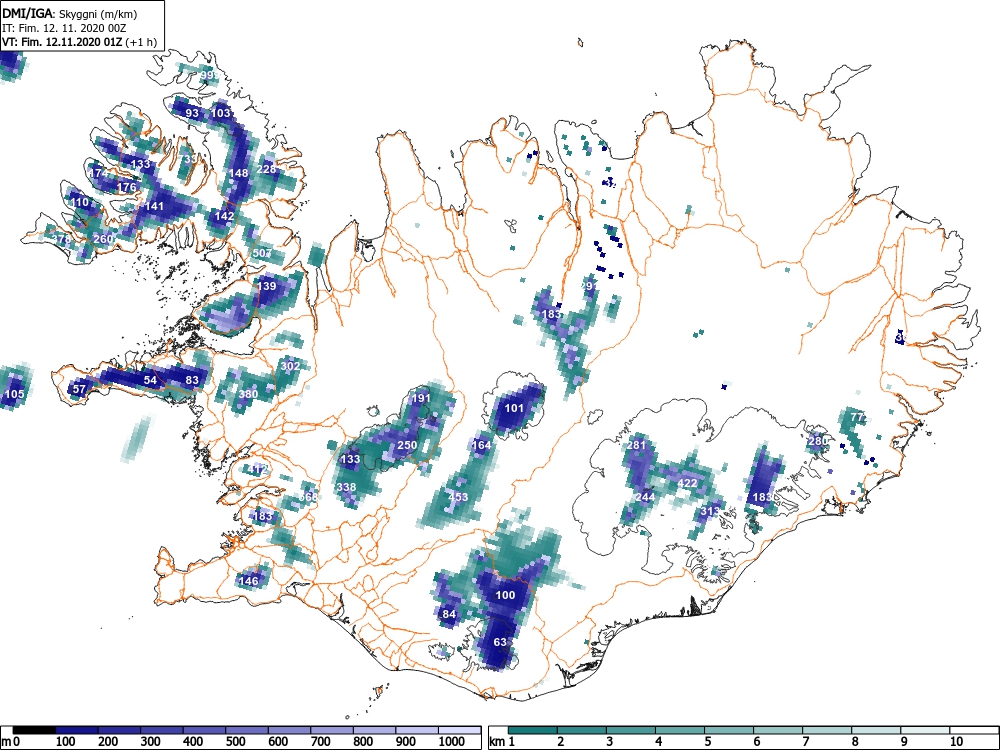1000x750 pixels.
Task: Click the map value '422'
Action: 687,483
